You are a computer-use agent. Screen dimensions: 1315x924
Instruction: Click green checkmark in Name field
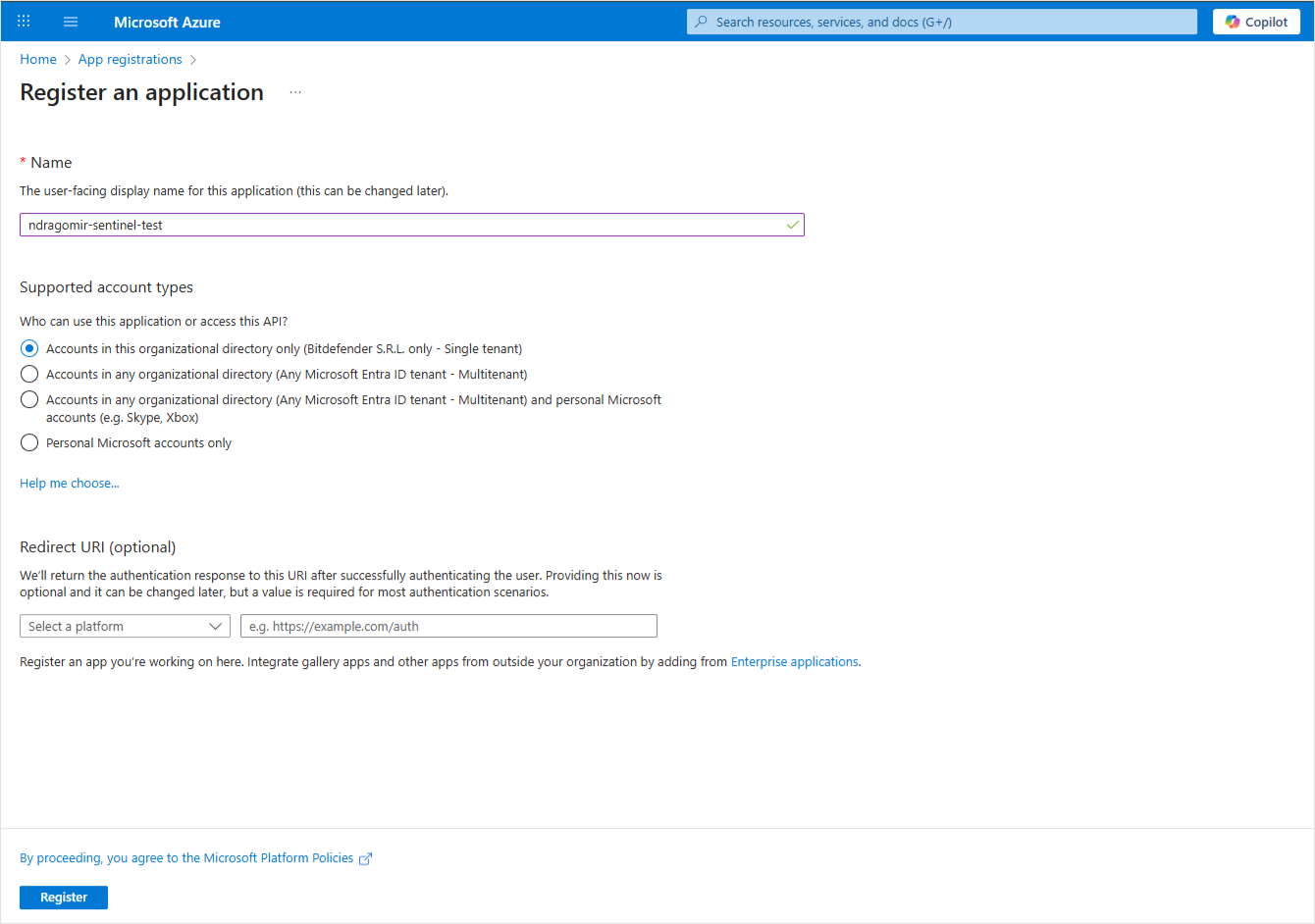click(x=792, y=225)
